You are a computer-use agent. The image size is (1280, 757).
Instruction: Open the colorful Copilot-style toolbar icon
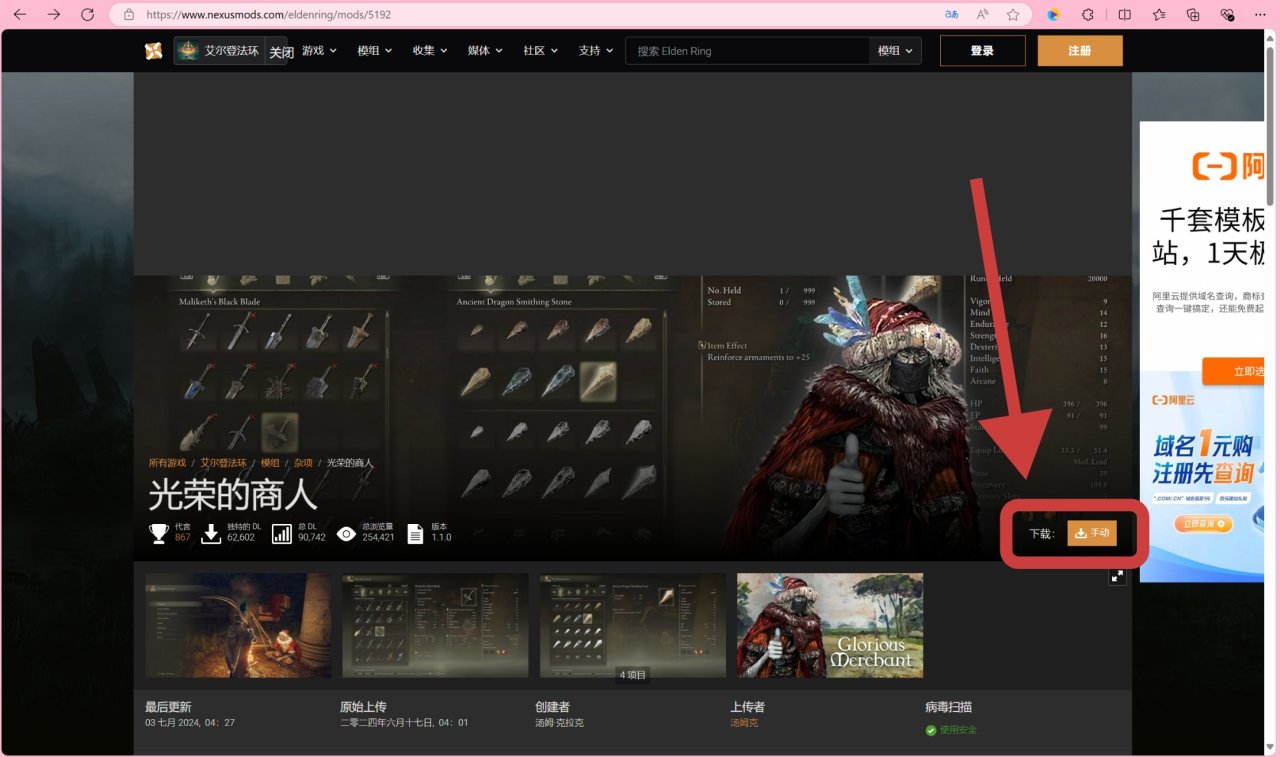click(1053, 15)
